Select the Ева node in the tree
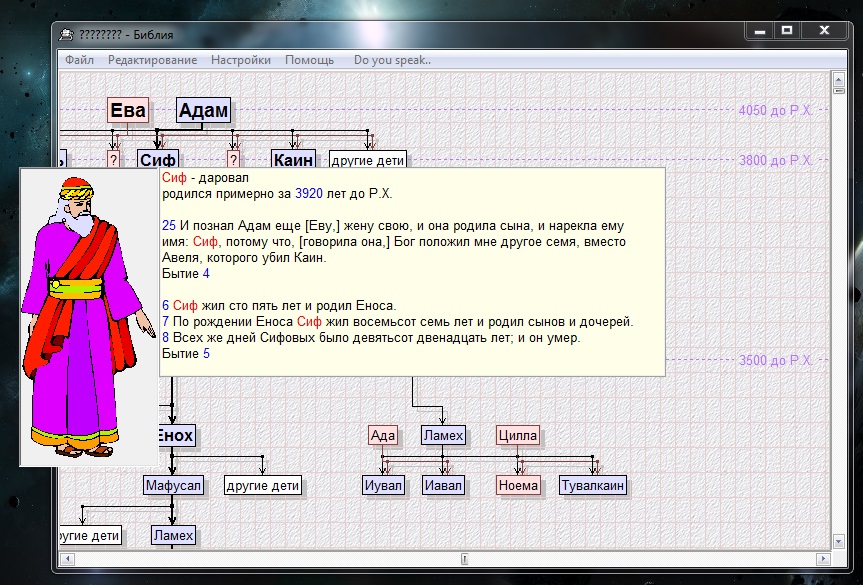The image size is (863, 585). [x=128, y=110]
